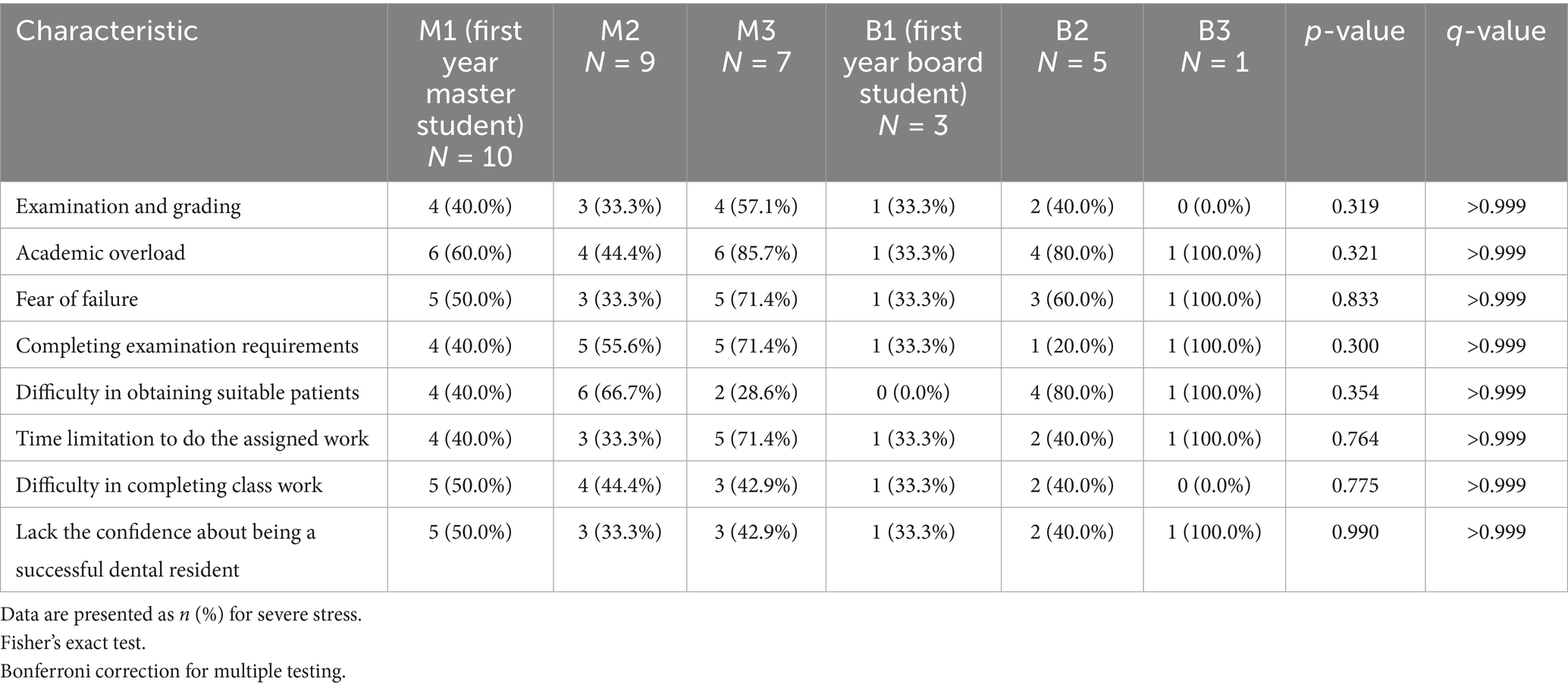Click the p-value 0.990 cell

(x=1355, y=532)
